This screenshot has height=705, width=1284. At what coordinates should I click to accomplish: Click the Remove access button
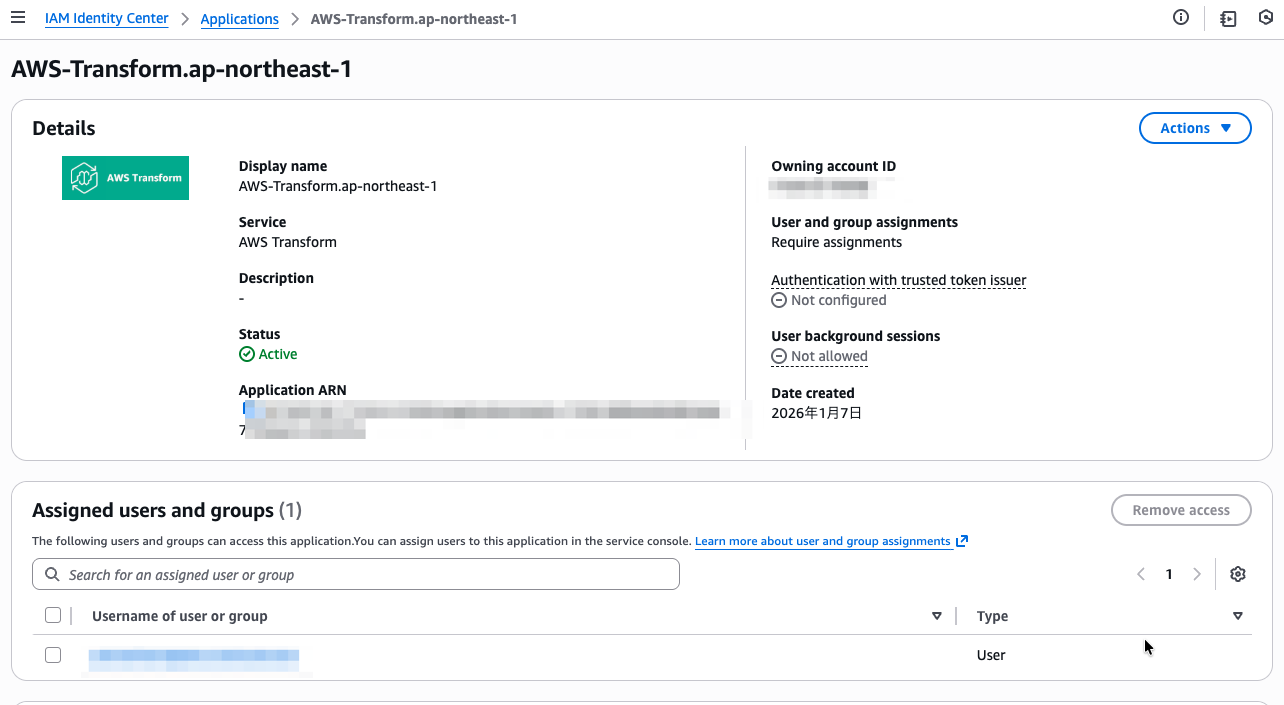pos(1181,510)
